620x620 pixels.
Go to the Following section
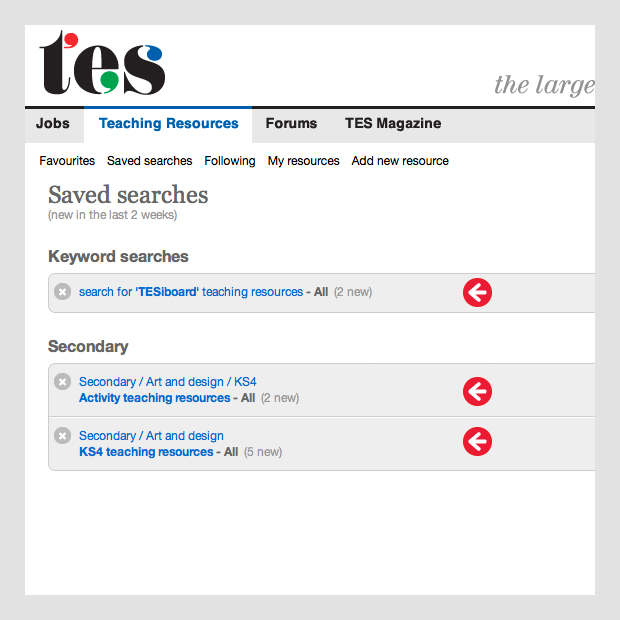click(x=230, y=161)
